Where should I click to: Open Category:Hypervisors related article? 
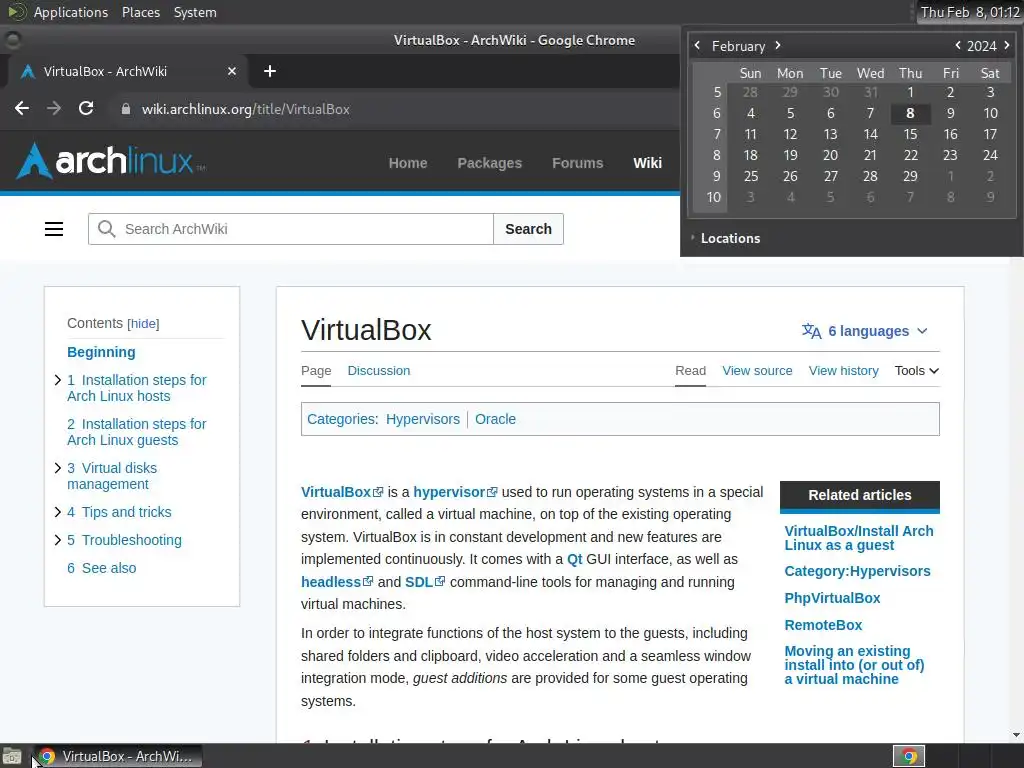(x=857, y=571)
